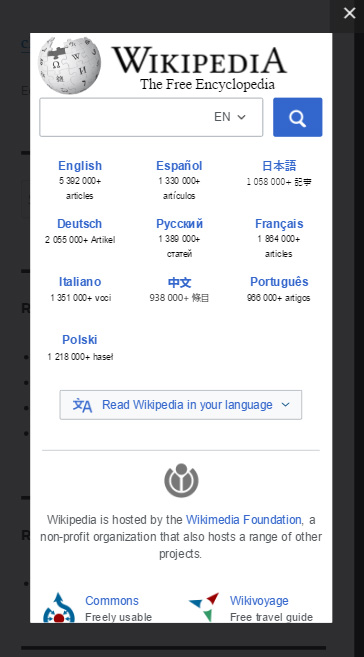Click the 1 864 000+ articles count
This screenshot has height=657, width=364.
279,246
